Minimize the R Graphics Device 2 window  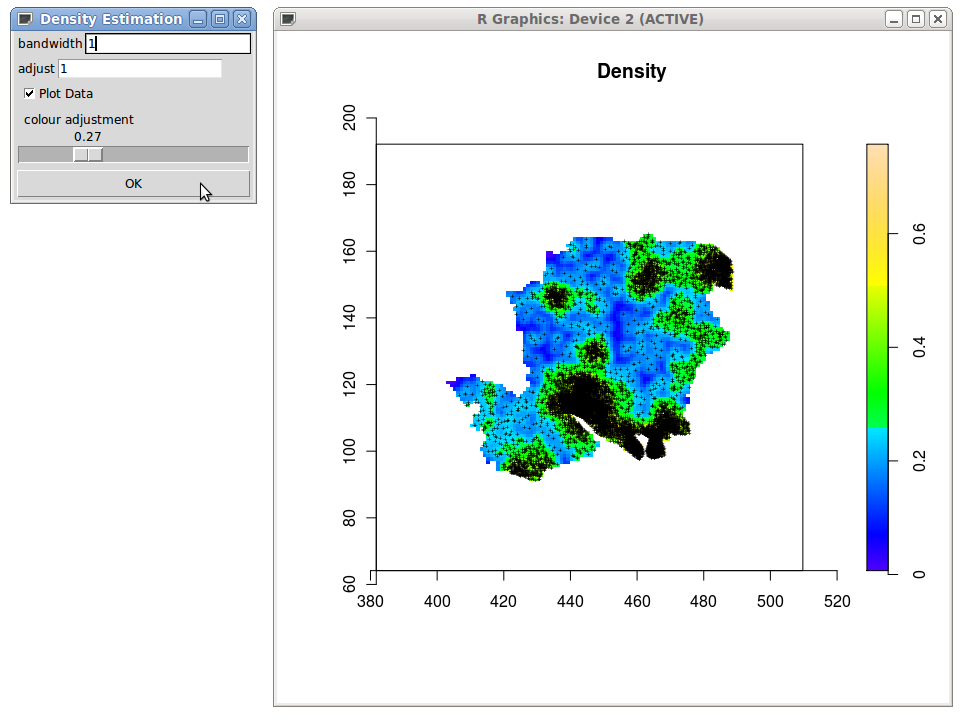click(894, 19)
